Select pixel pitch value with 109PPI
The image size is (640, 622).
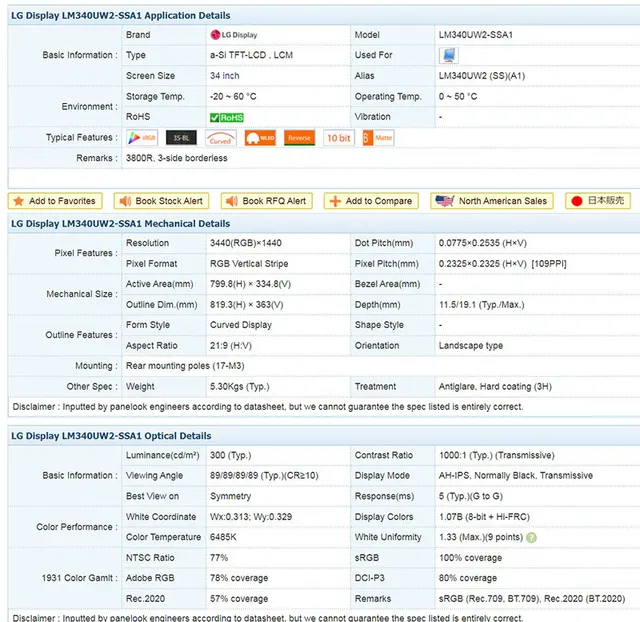[502, 264]
